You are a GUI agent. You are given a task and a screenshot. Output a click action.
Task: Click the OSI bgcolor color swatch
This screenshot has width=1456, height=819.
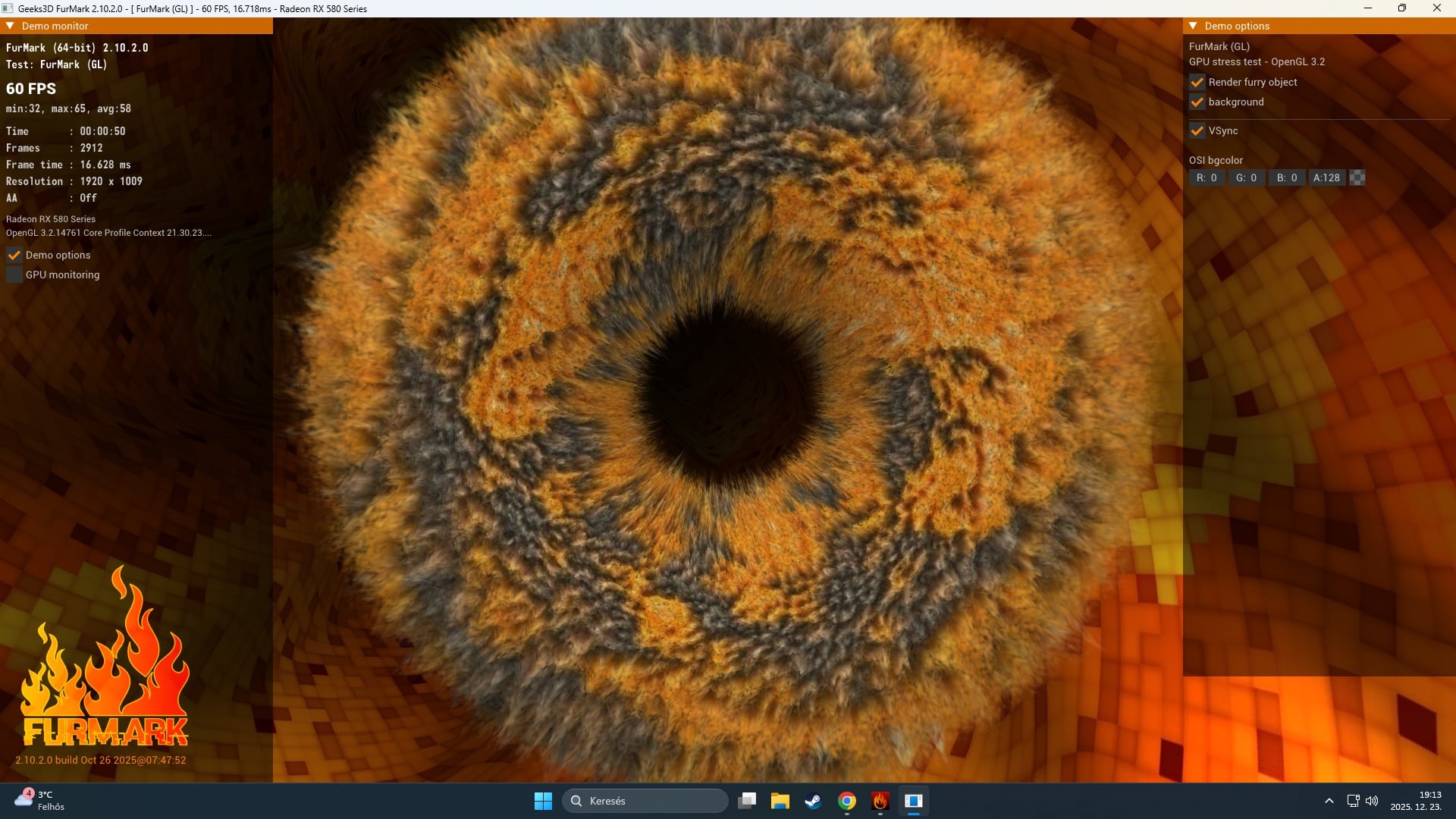(x=1357, y=177)
